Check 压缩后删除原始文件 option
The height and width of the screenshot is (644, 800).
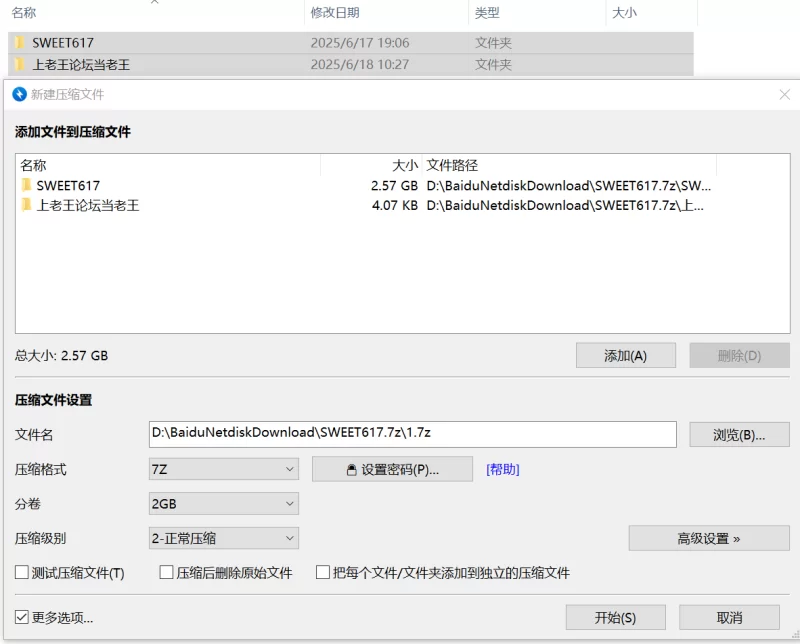pos(166,572)
